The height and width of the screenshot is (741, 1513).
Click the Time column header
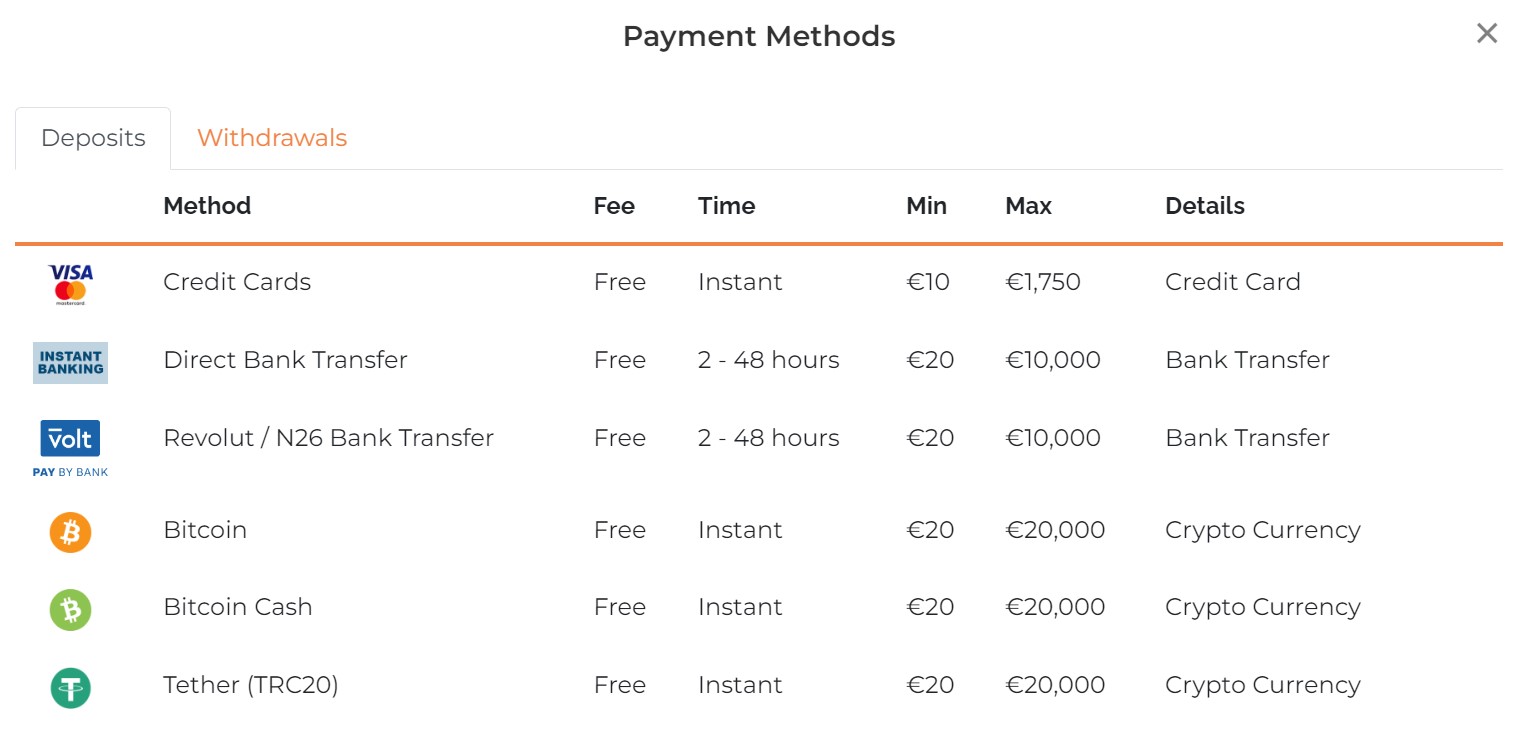[x=726, y=206]
